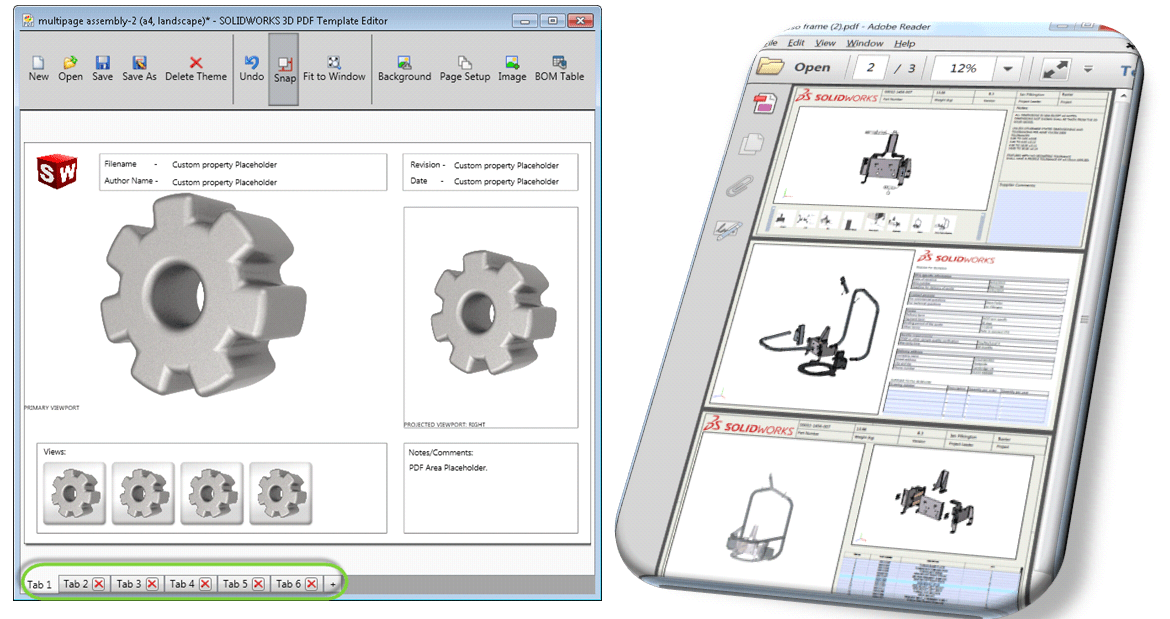1170x619 pixels.
Task: Select the PDF Area Placeholder text
Action: pyautogui.click(x=448, y=468)
